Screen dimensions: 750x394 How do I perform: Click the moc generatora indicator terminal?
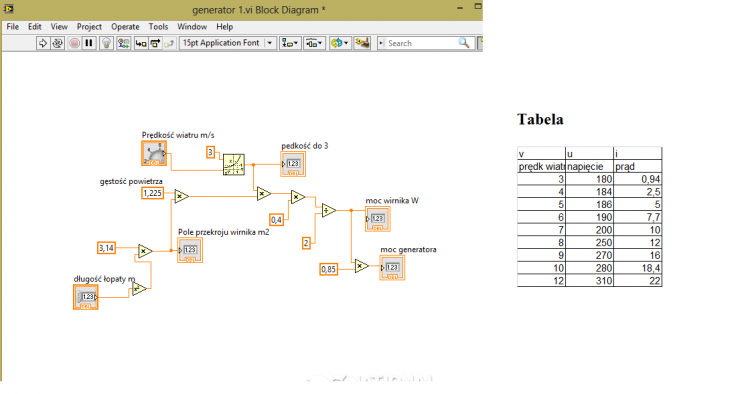[x=392, y=268]
